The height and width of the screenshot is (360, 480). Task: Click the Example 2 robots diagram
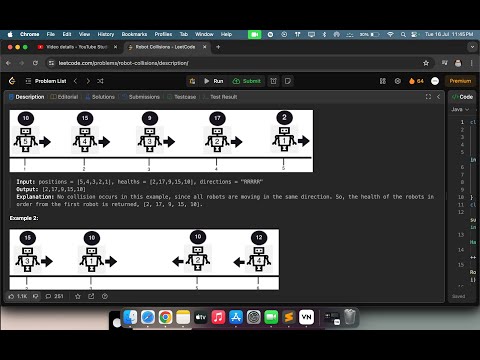click(144, 259)
